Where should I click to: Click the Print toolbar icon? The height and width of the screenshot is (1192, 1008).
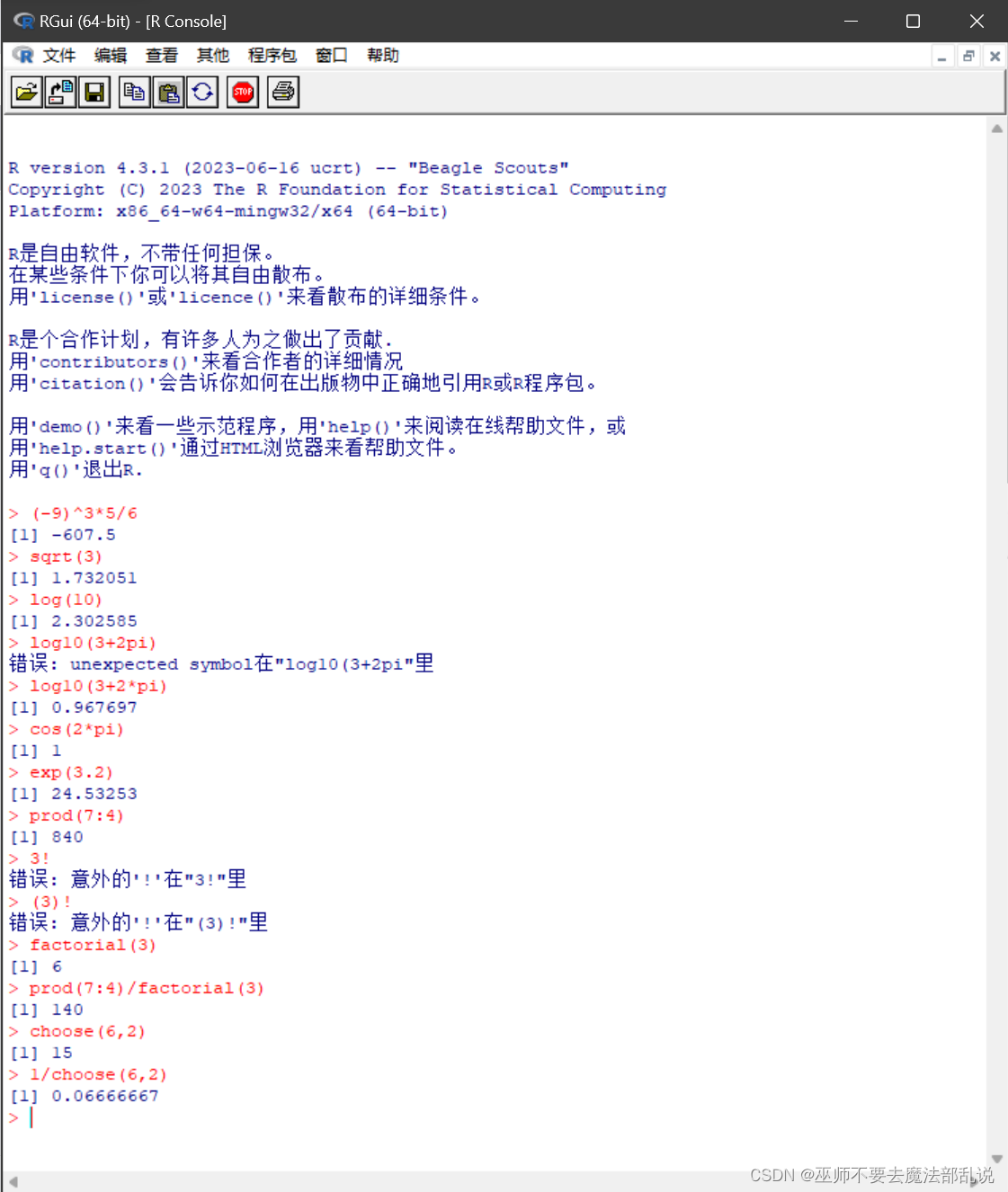tap(283, 92)
